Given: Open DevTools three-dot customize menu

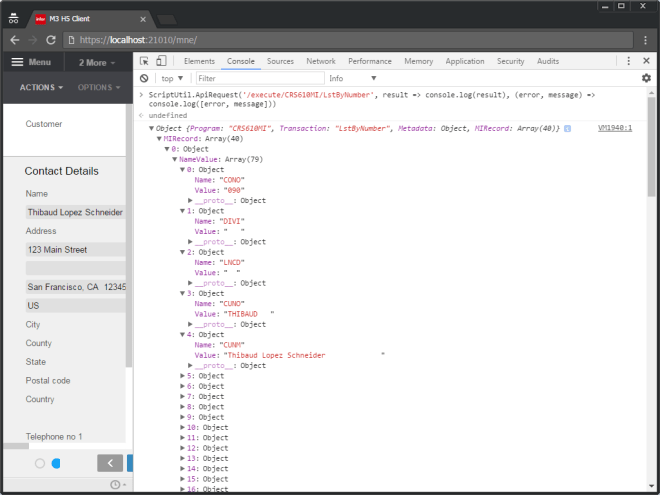Looking at the screenshot, I should pyautogui.click(x=629, y=61).
